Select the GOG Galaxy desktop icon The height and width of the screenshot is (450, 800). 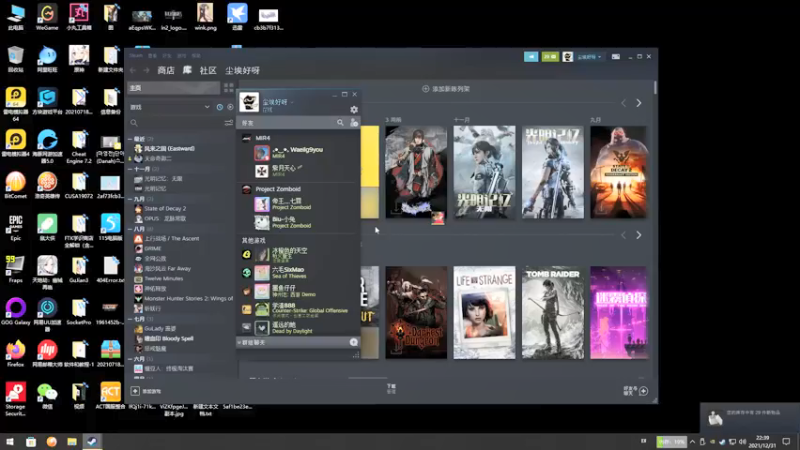click(16, 311)
